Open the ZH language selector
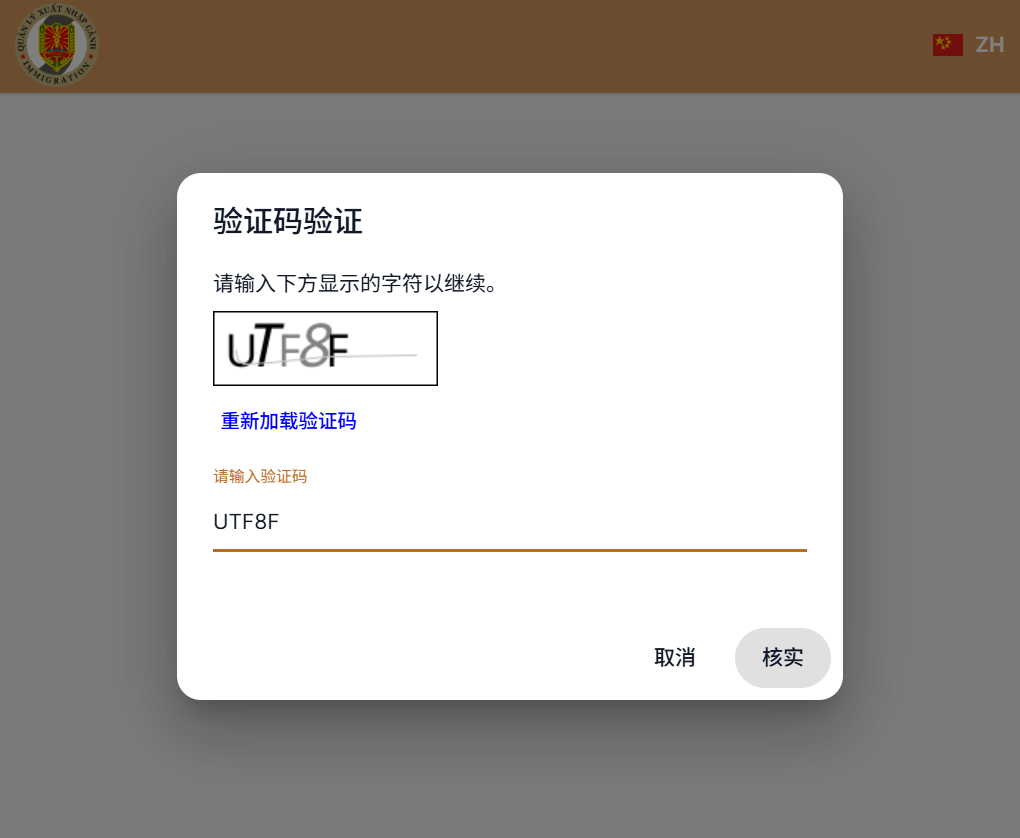Image resolution: width=1020 pixels, height=838 pixels. [989, 45]
